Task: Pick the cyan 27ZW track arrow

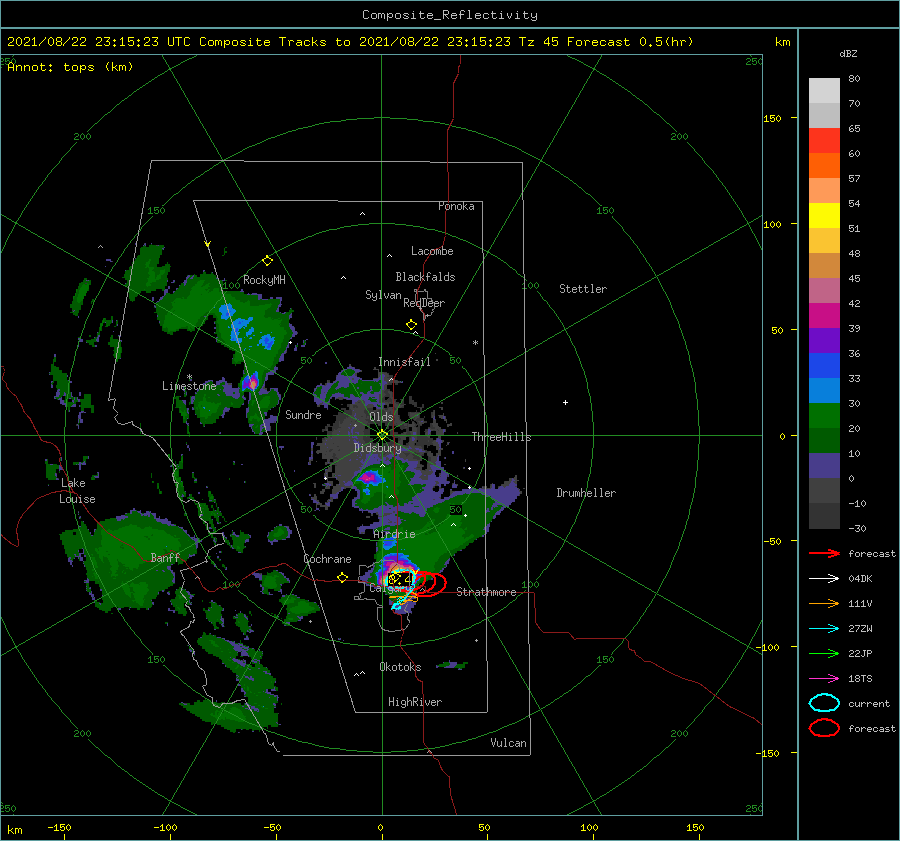Action: (x=824, y=629)
